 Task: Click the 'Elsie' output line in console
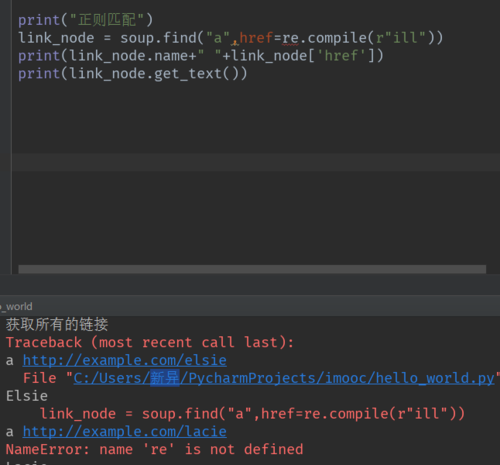pos(27,396)
